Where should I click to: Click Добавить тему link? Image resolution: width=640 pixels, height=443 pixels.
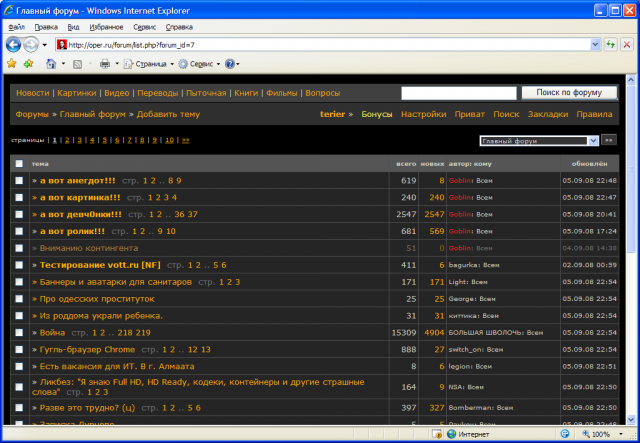pyautogui.click(x=168, y=114)
